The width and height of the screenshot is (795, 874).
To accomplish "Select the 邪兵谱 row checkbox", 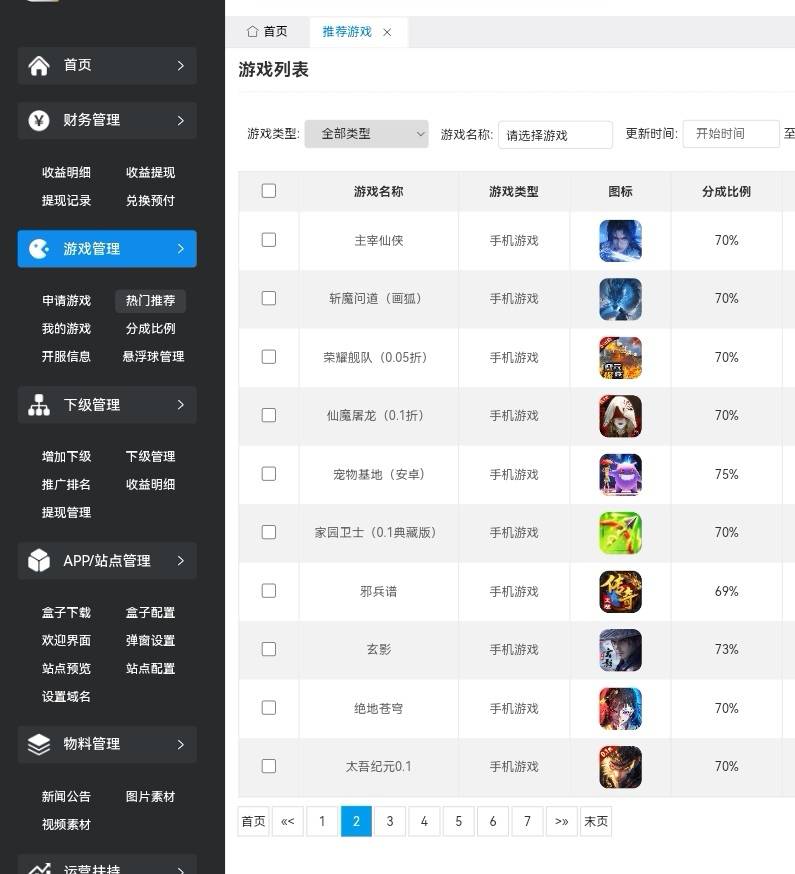I will [268, 591].
